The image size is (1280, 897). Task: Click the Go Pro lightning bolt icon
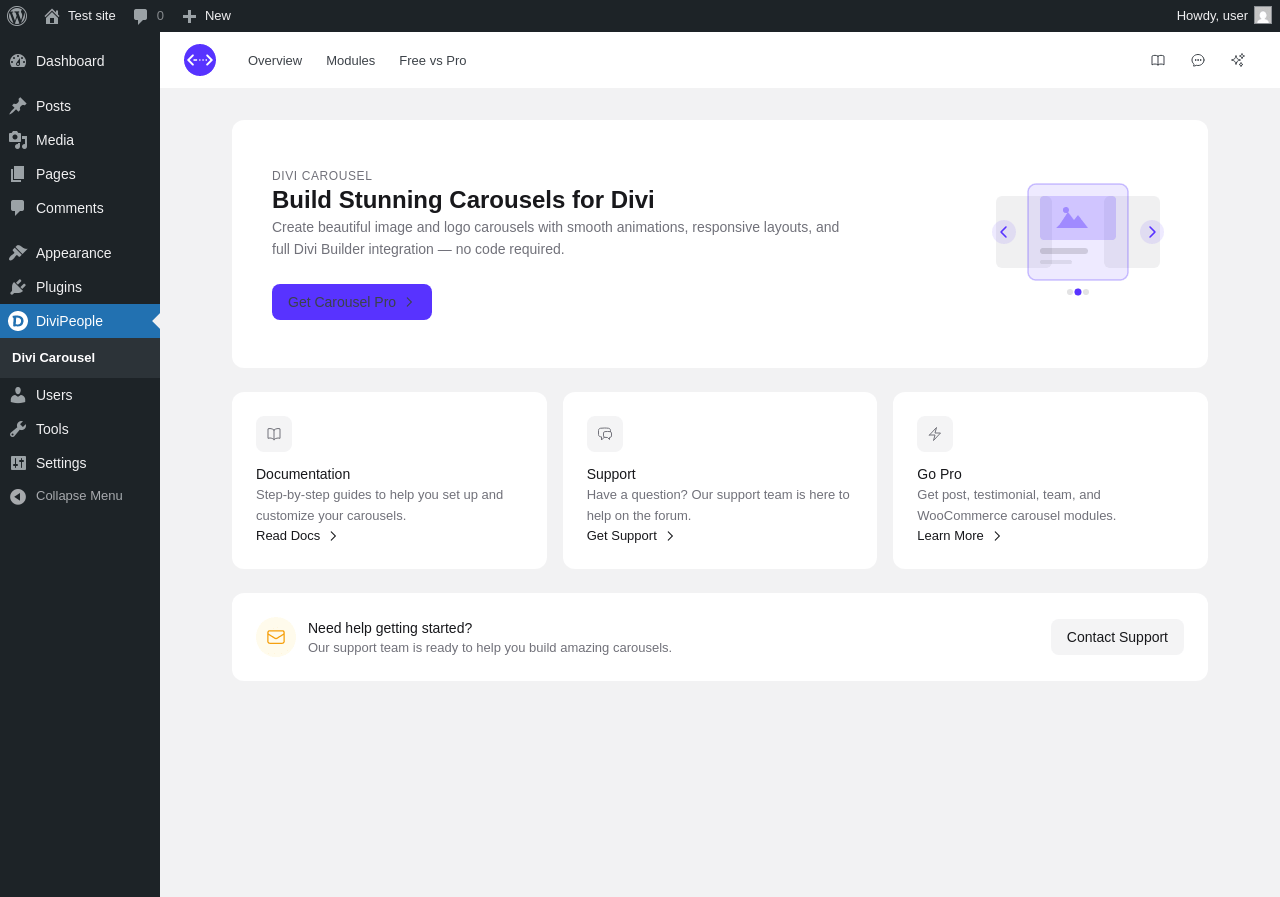point(935,434)
